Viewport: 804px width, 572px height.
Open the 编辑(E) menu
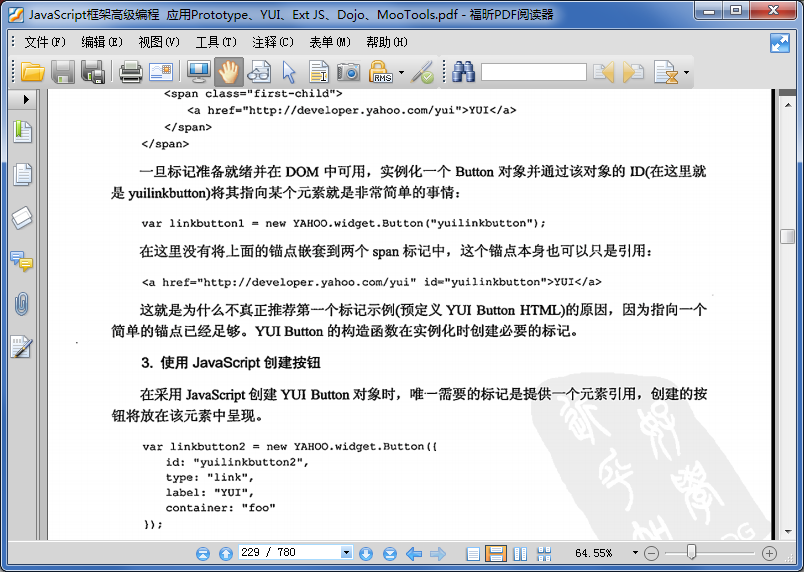(102, 42)
